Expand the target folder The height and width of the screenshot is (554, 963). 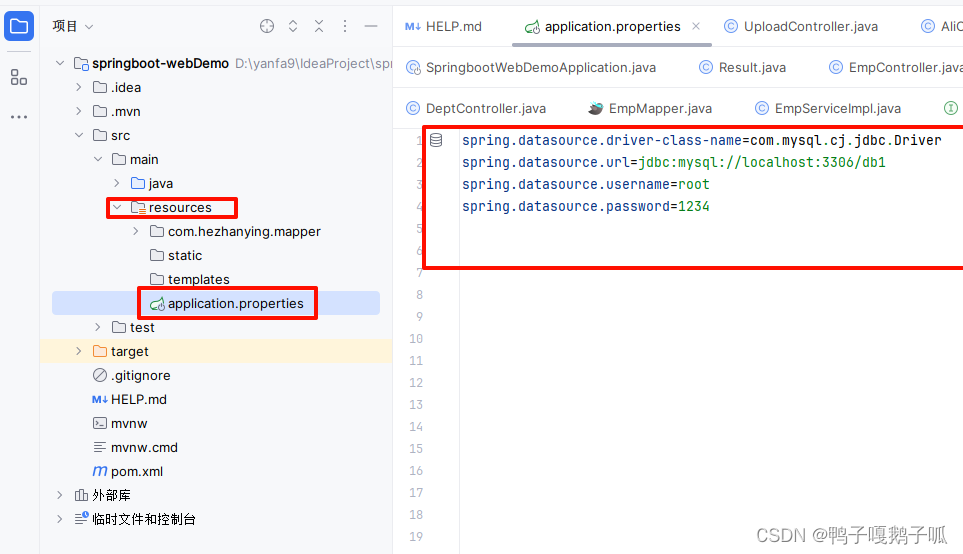pos(79,351)
